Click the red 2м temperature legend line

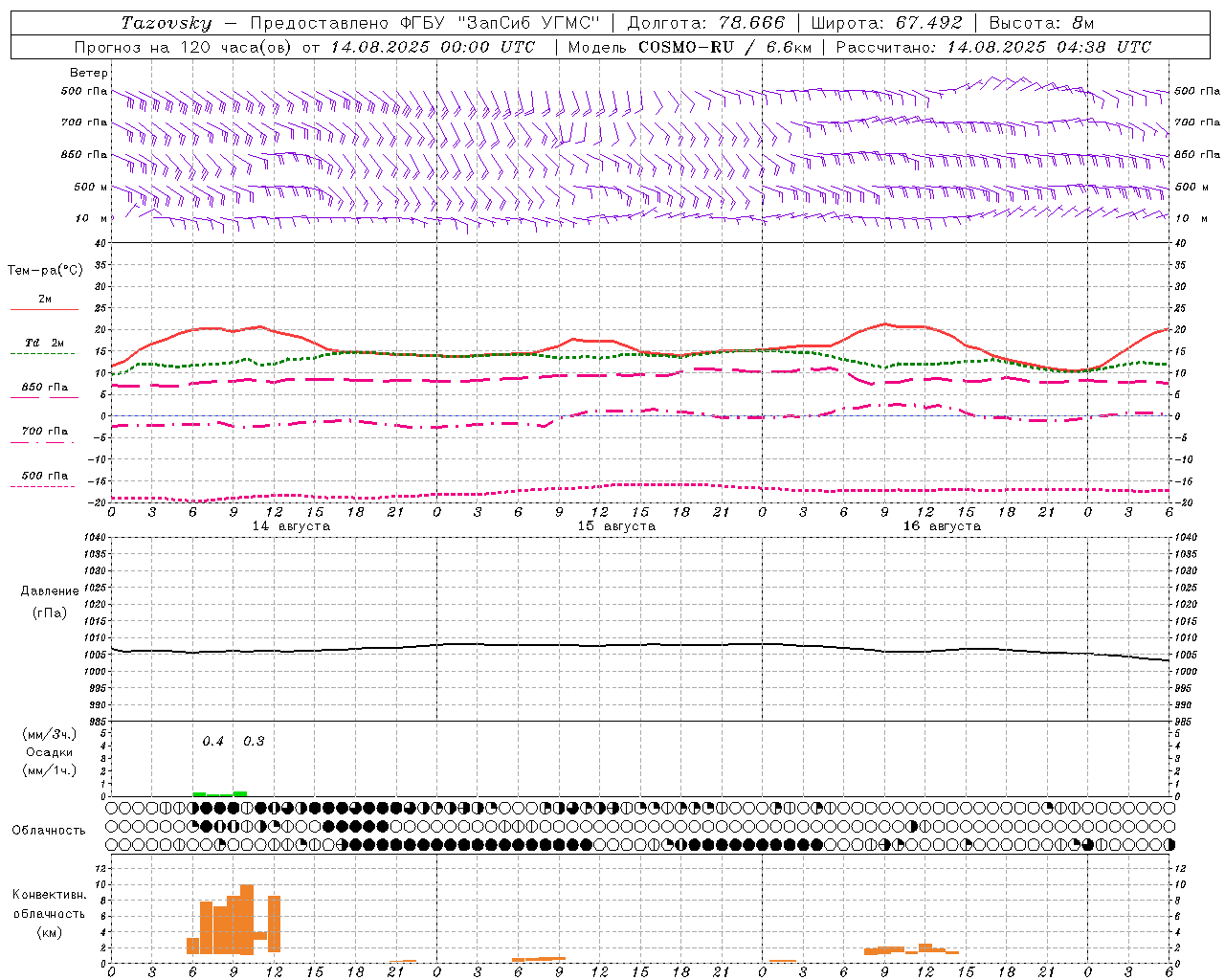[x=45, y=310]
